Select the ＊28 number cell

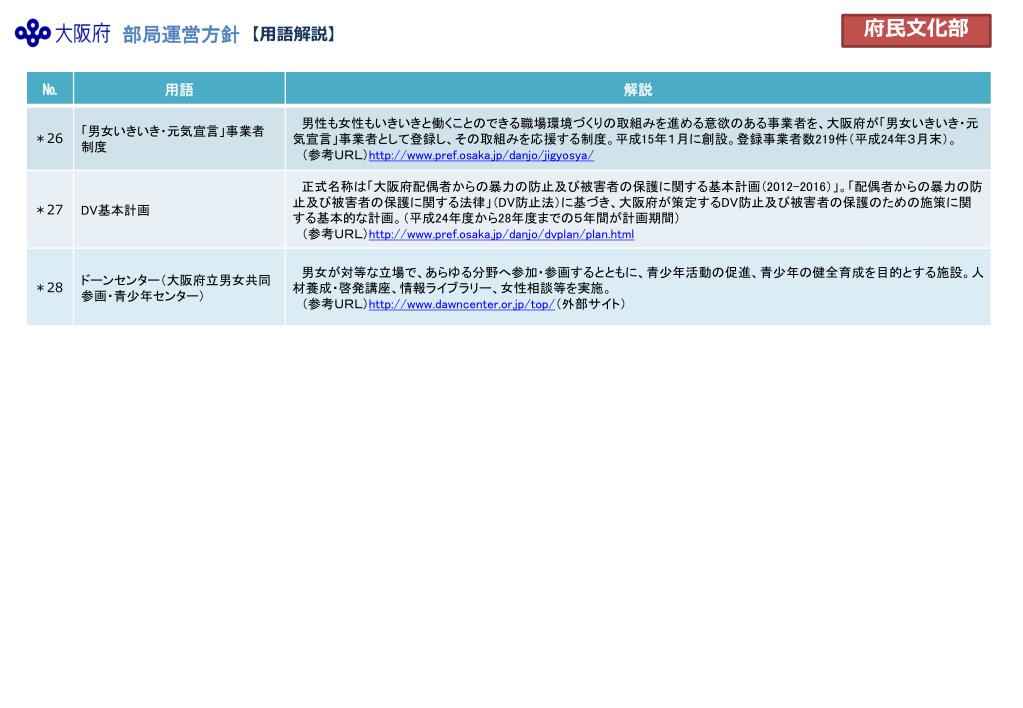pyautogui.click(x=50, y=287)
